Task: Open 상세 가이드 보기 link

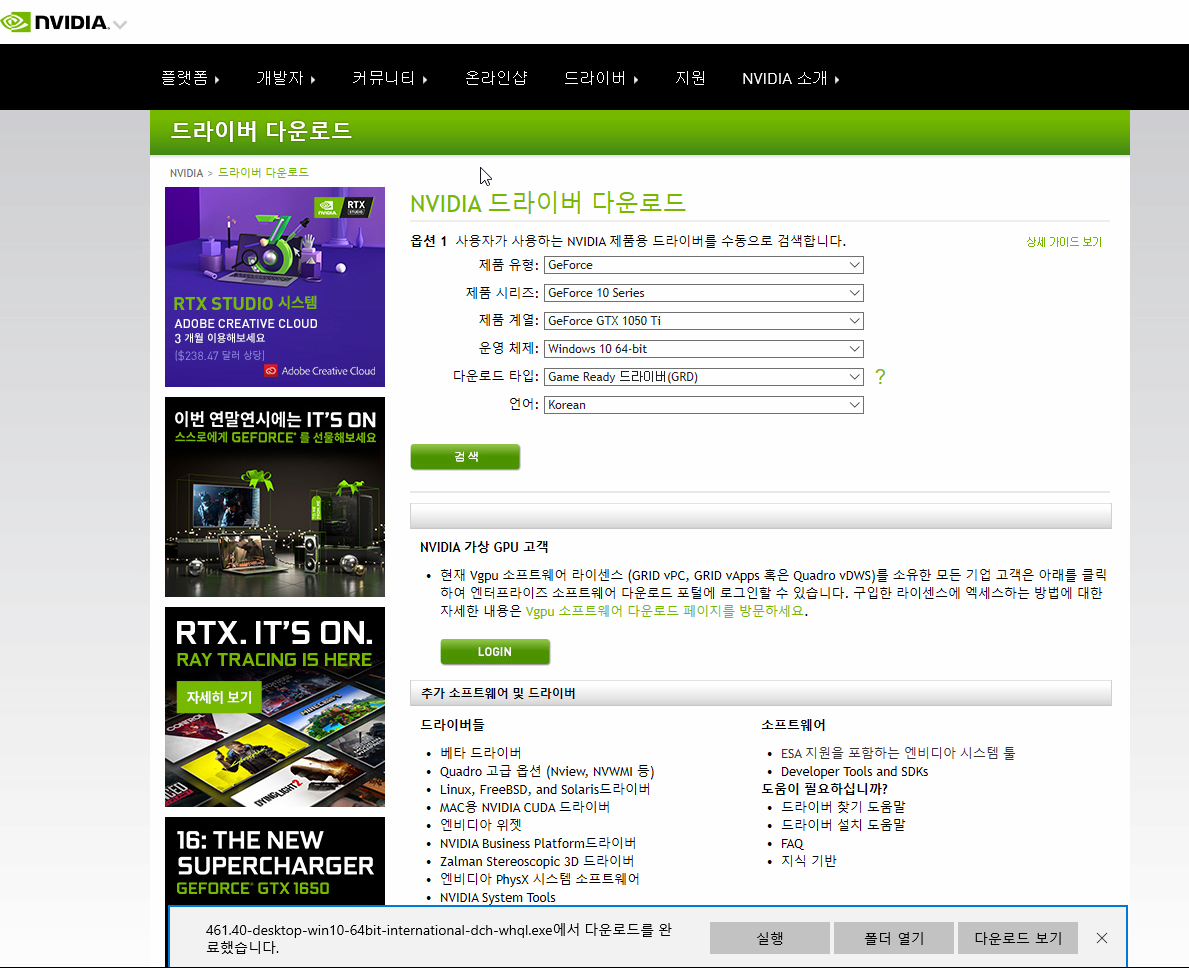Action: click(x=1063, y=242)
